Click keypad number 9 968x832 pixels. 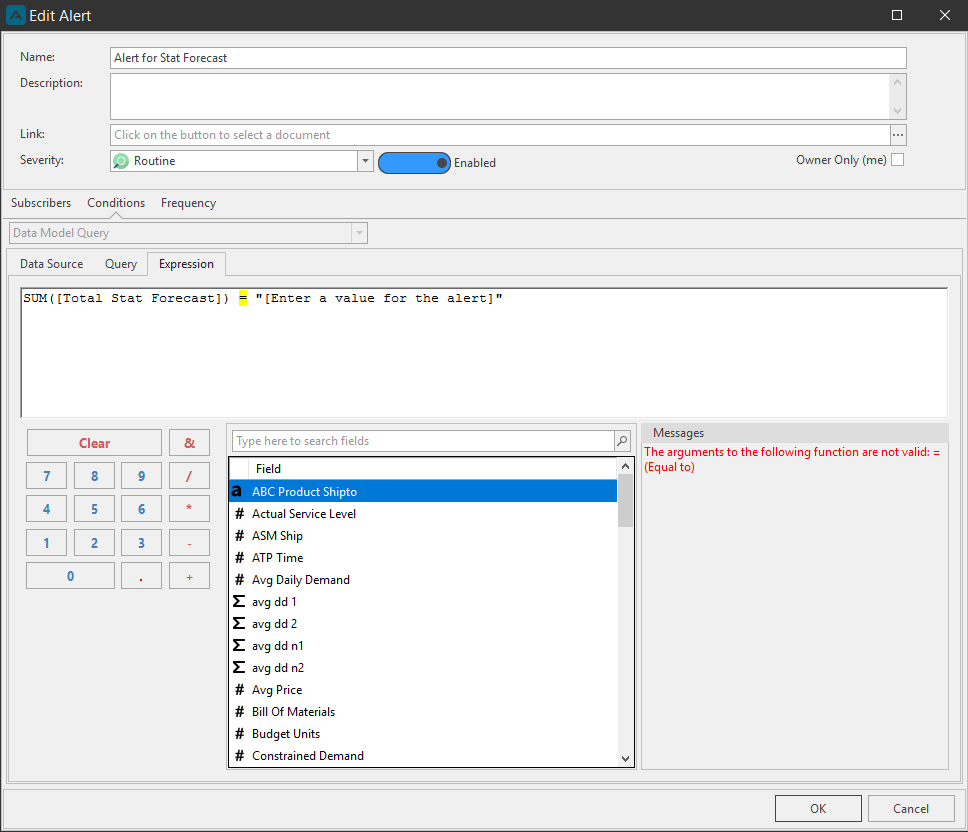(x=141, y=476)
